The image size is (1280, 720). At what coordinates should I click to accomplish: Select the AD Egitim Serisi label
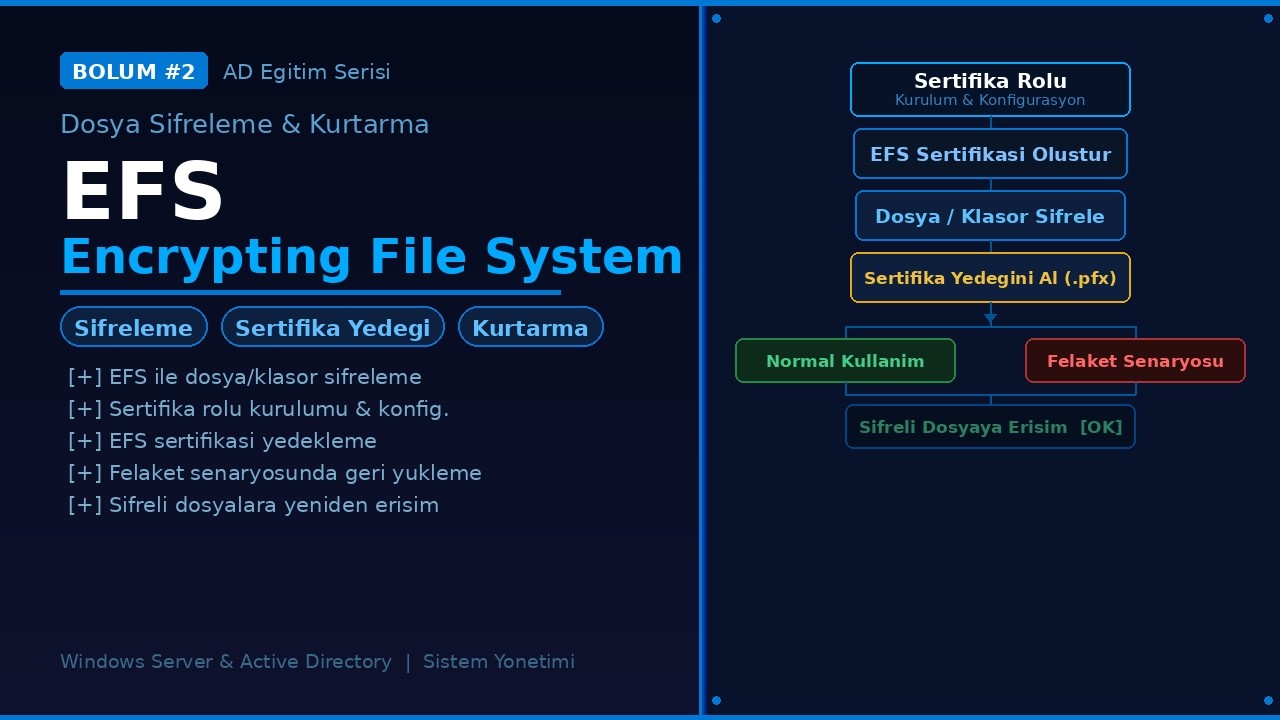306,72
